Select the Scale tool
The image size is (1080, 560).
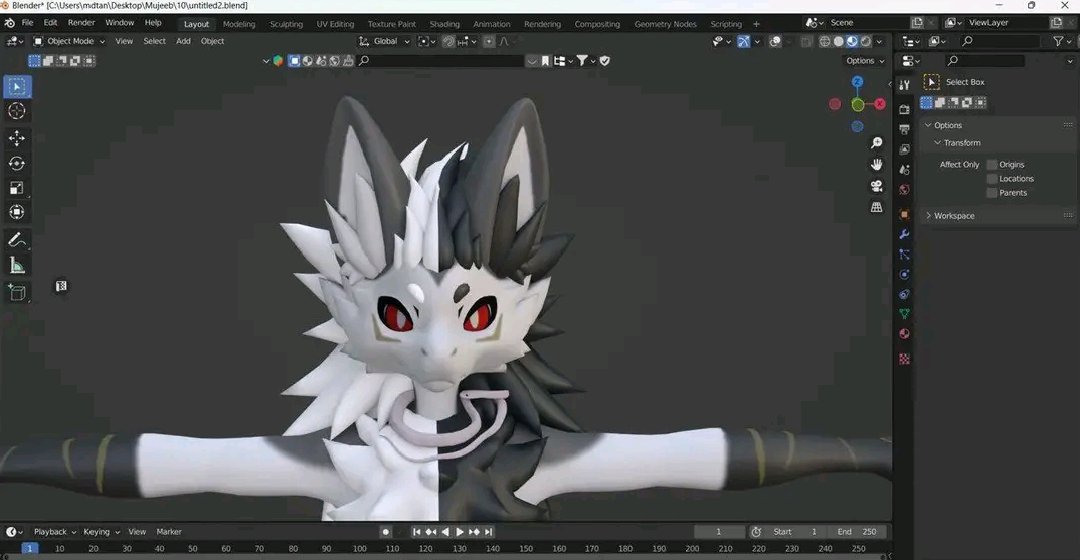17,188
